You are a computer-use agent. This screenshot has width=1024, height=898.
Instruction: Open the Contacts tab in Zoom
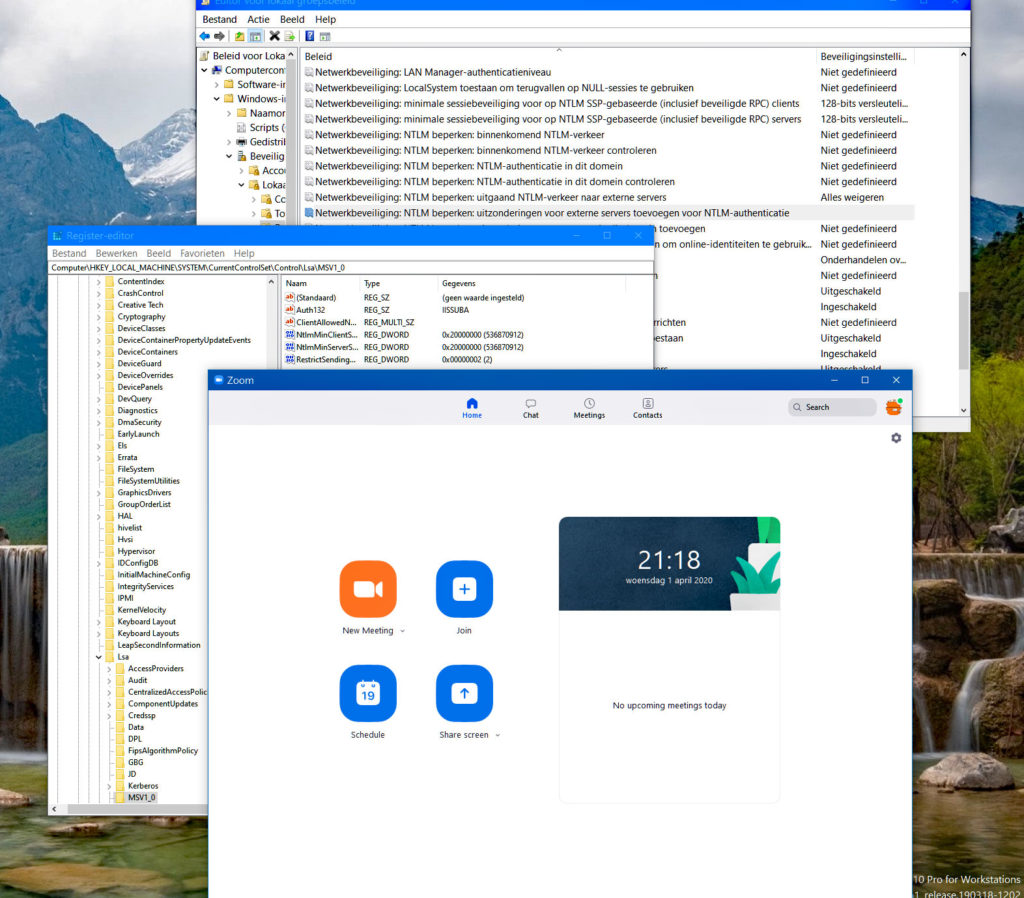(647, 408)
